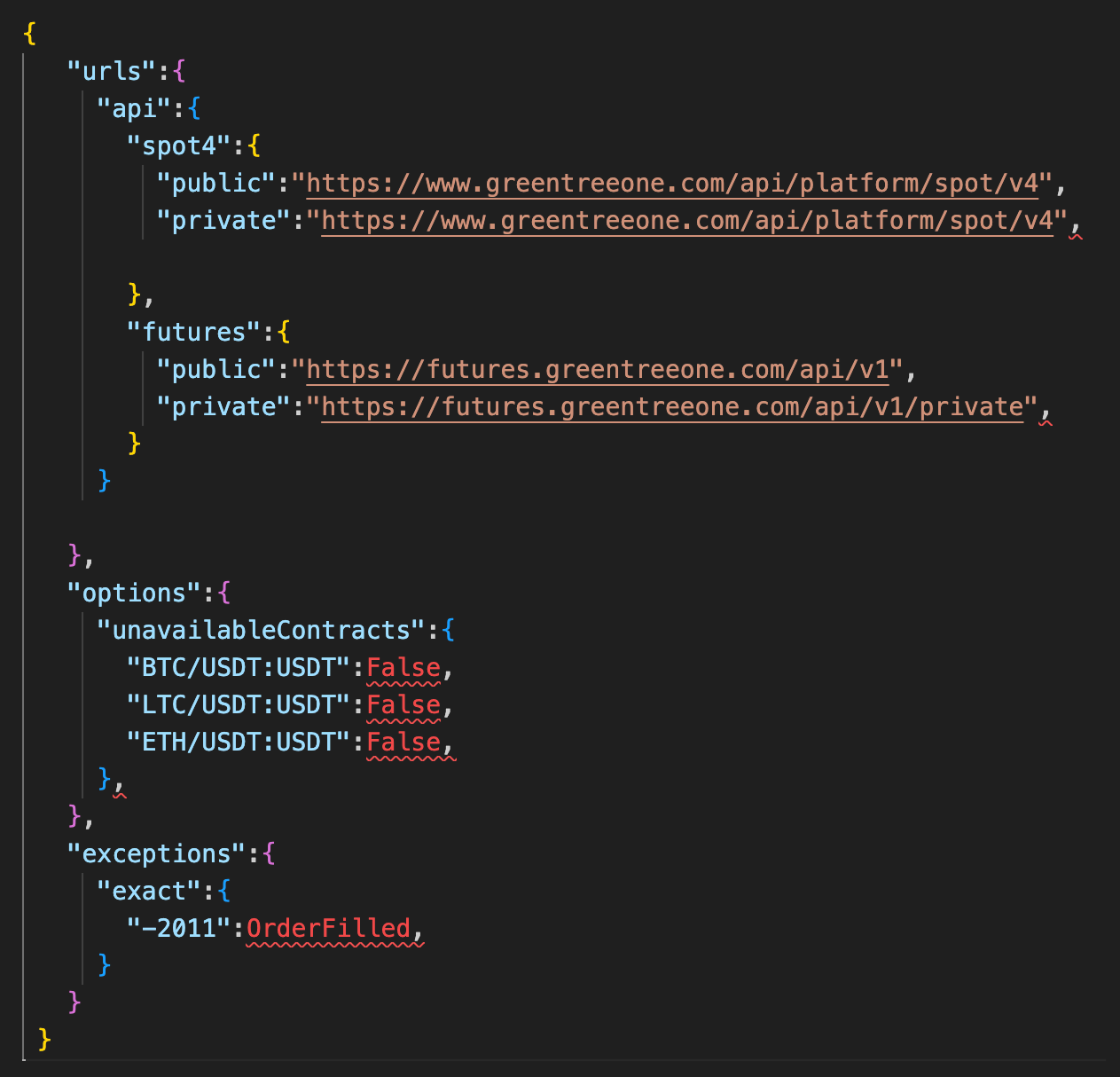
Task: Click the opening yellow brace on the first line
Action: [x=30, y=34]
